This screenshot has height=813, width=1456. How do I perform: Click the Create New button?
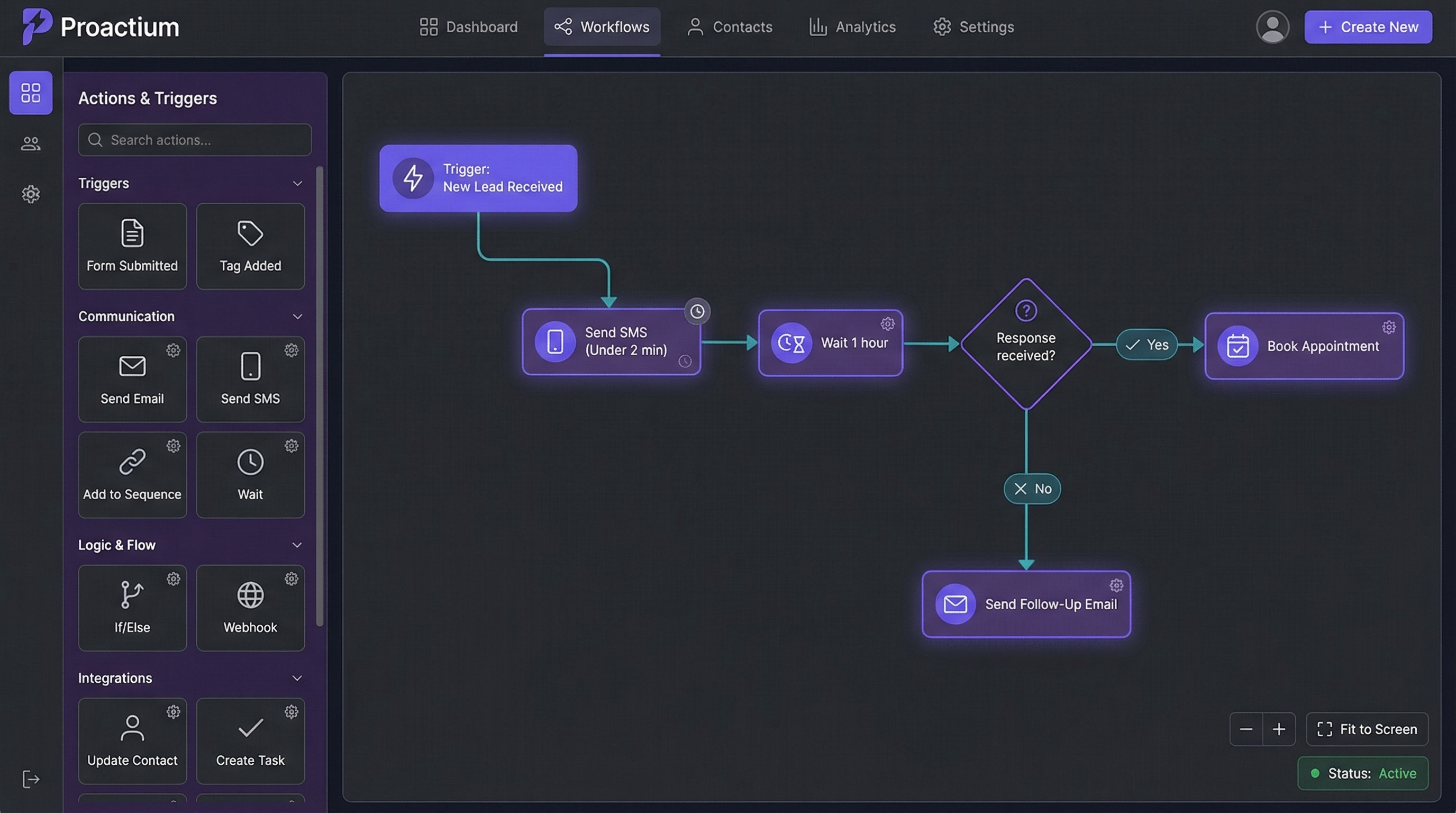pos(1368,26)
